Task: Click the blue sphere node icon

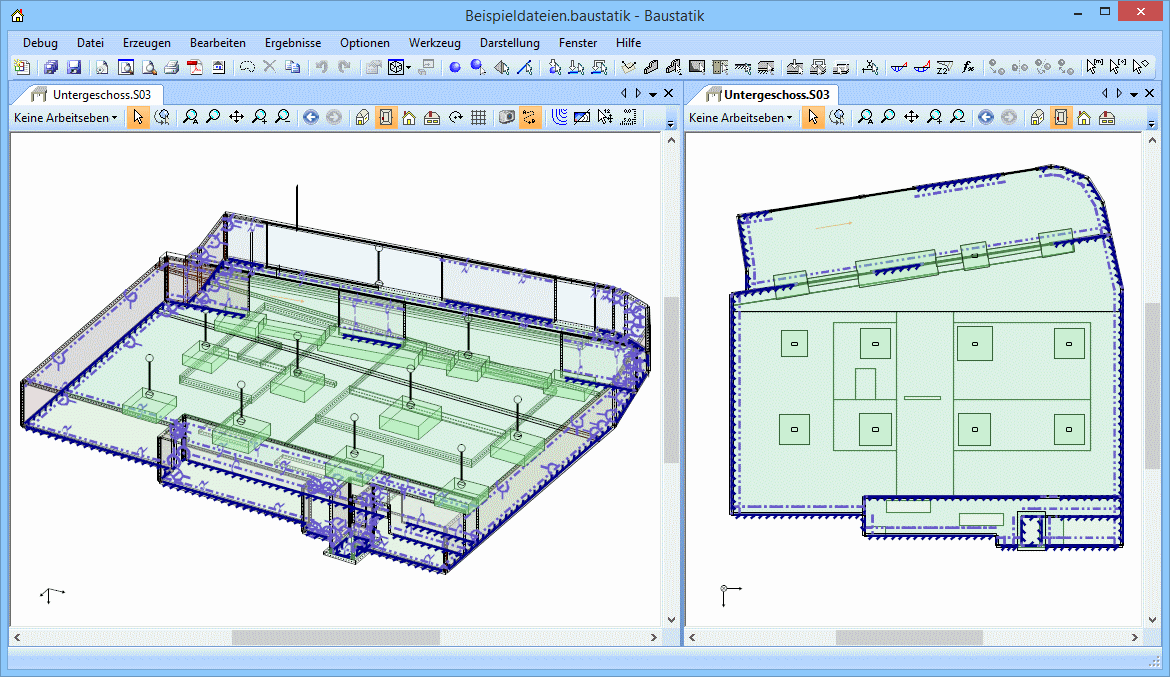Action: tap(454, 67)
